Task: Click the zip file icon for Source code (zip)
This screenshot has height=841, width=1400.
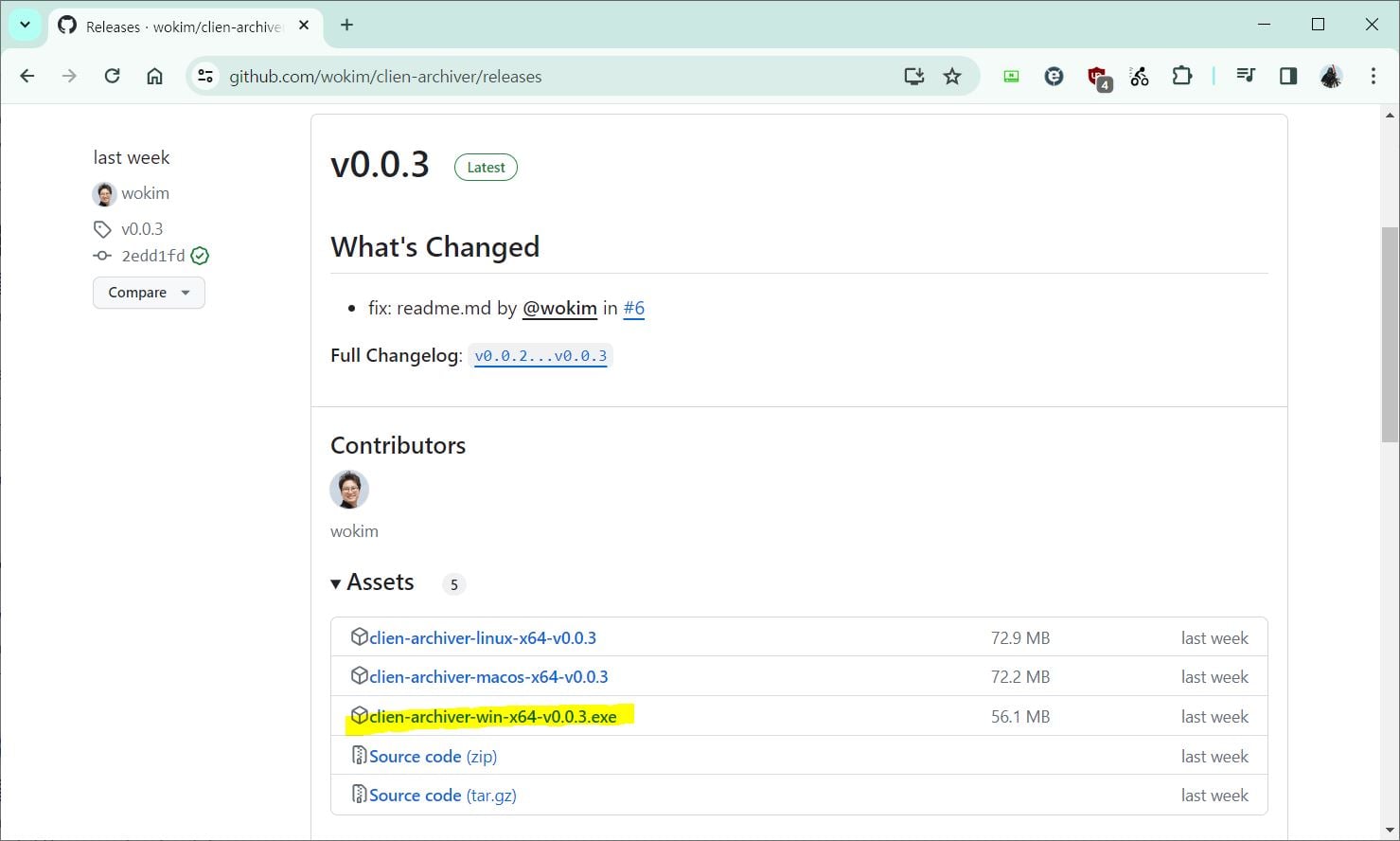Action: tap(359, 755)
